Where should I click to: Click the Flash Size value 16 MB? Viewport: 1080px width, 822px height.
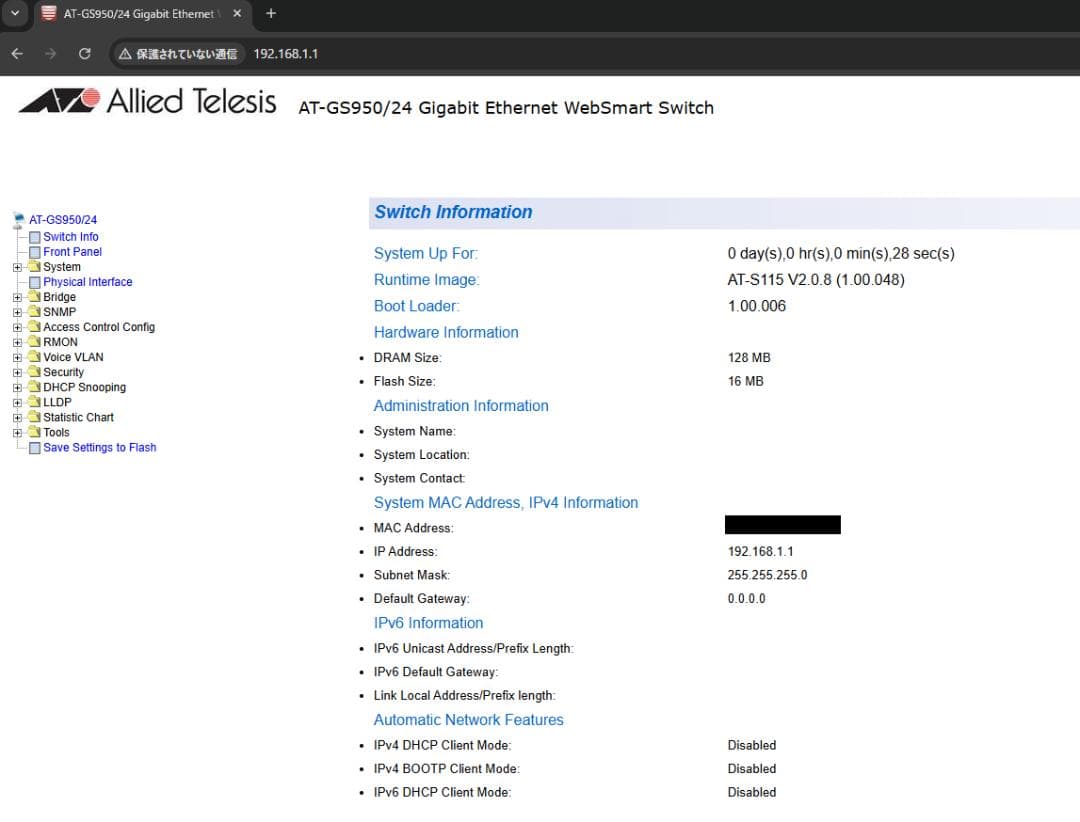(x=746, y=381)
